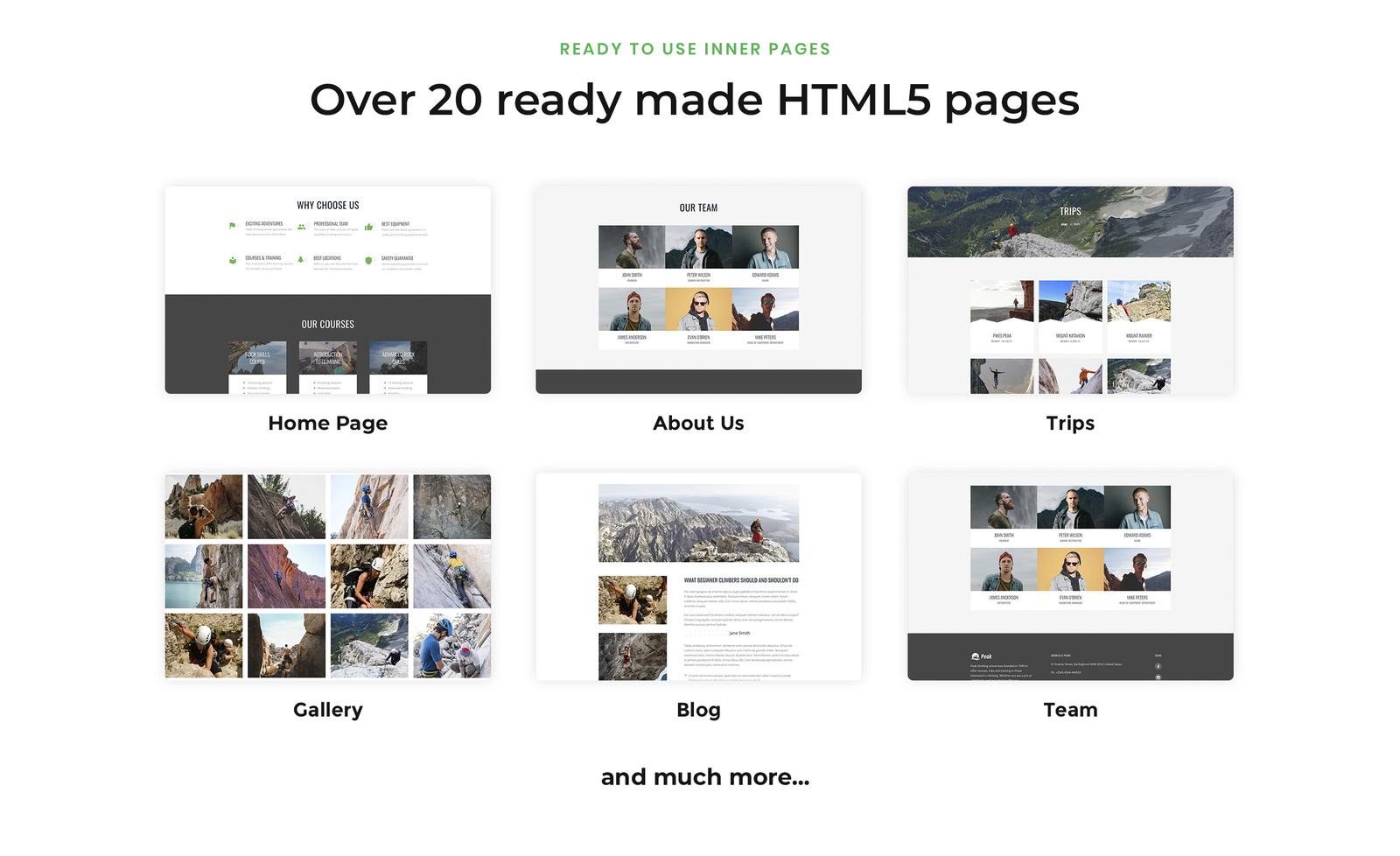1400x856 pixels.
Task: Click the thumbs-up icon for Best Equipment
Action: [x=367, y=227]
